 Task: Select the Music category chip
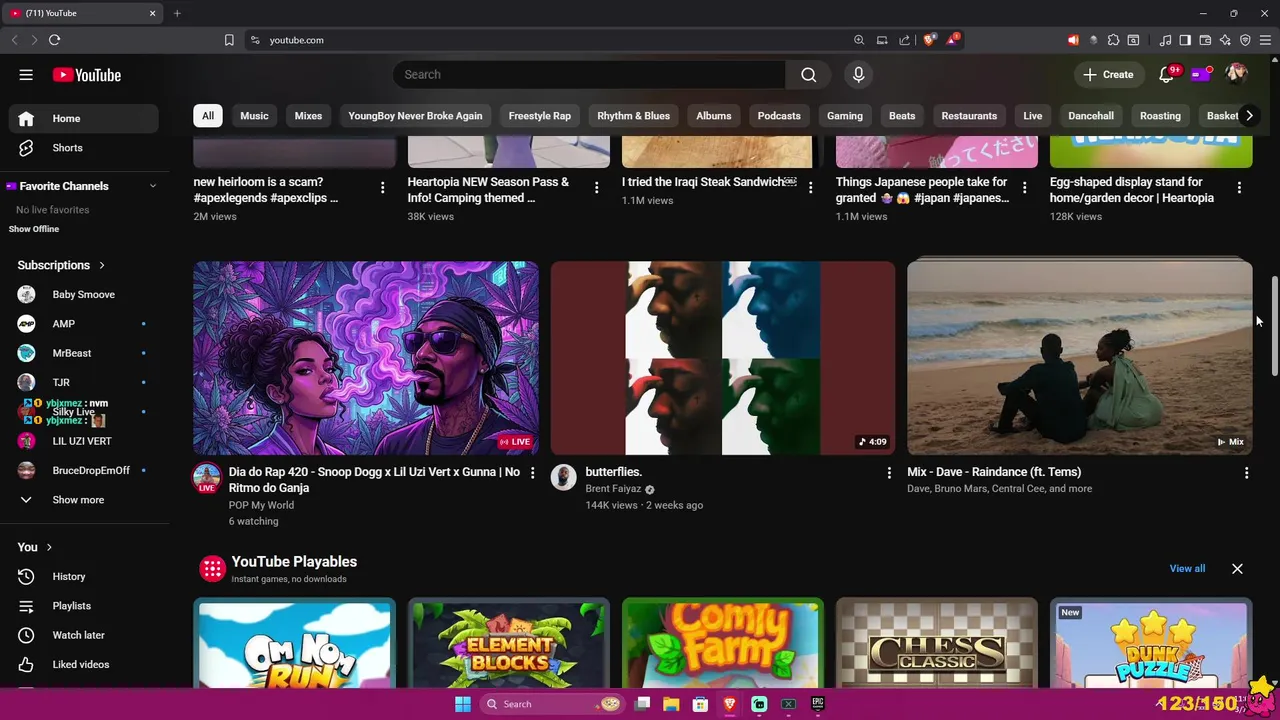point(254,116)
